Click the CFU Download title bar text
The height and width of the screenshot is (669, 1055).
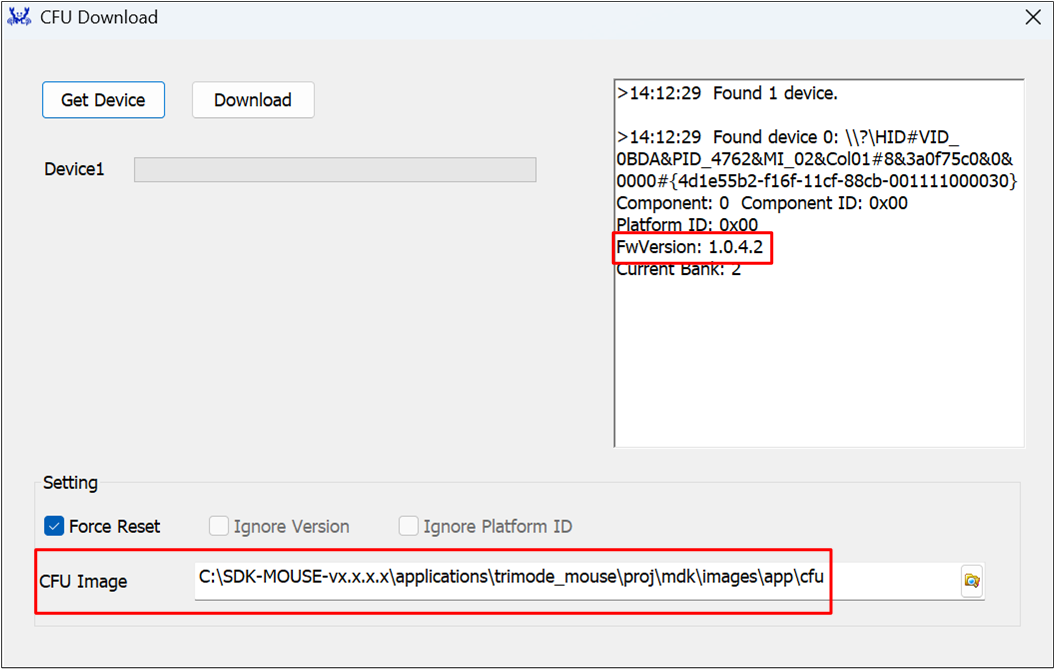point(99,18)
